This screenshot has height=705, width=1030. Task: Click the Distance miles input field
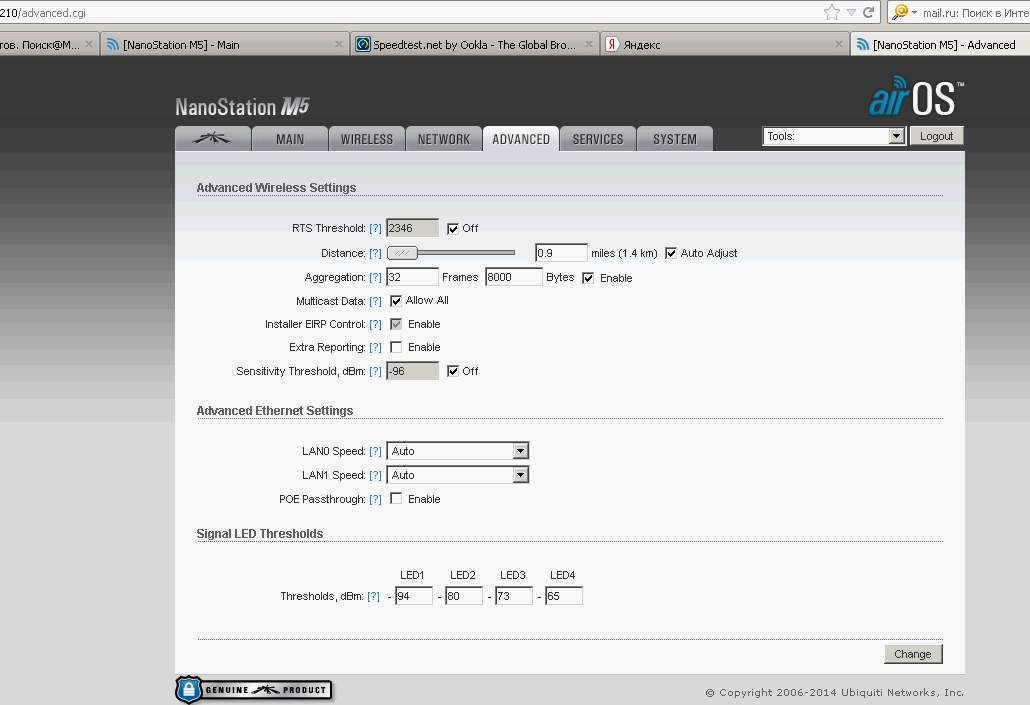561,253
